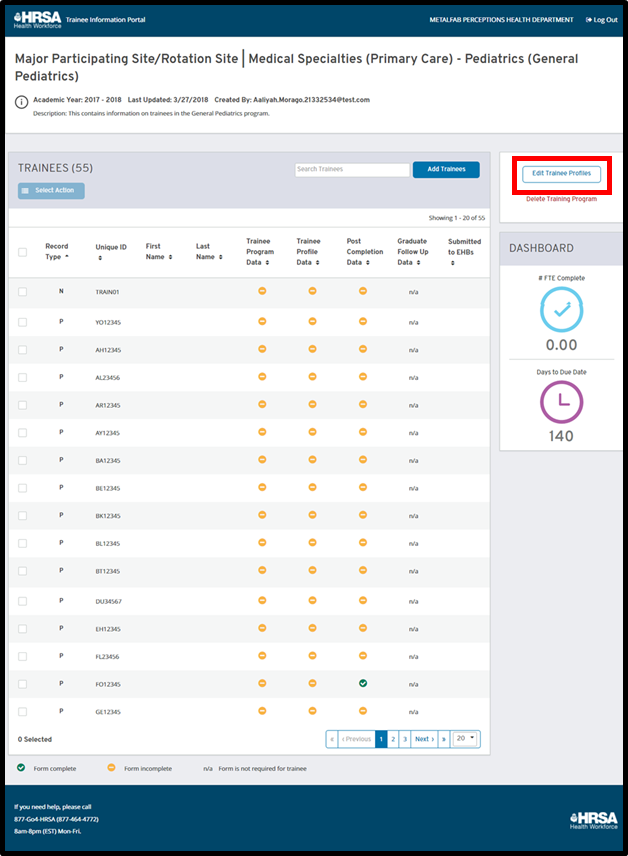
Task: Click FO12345 Trainee Program Data status icon
Action: click(262, 683)
